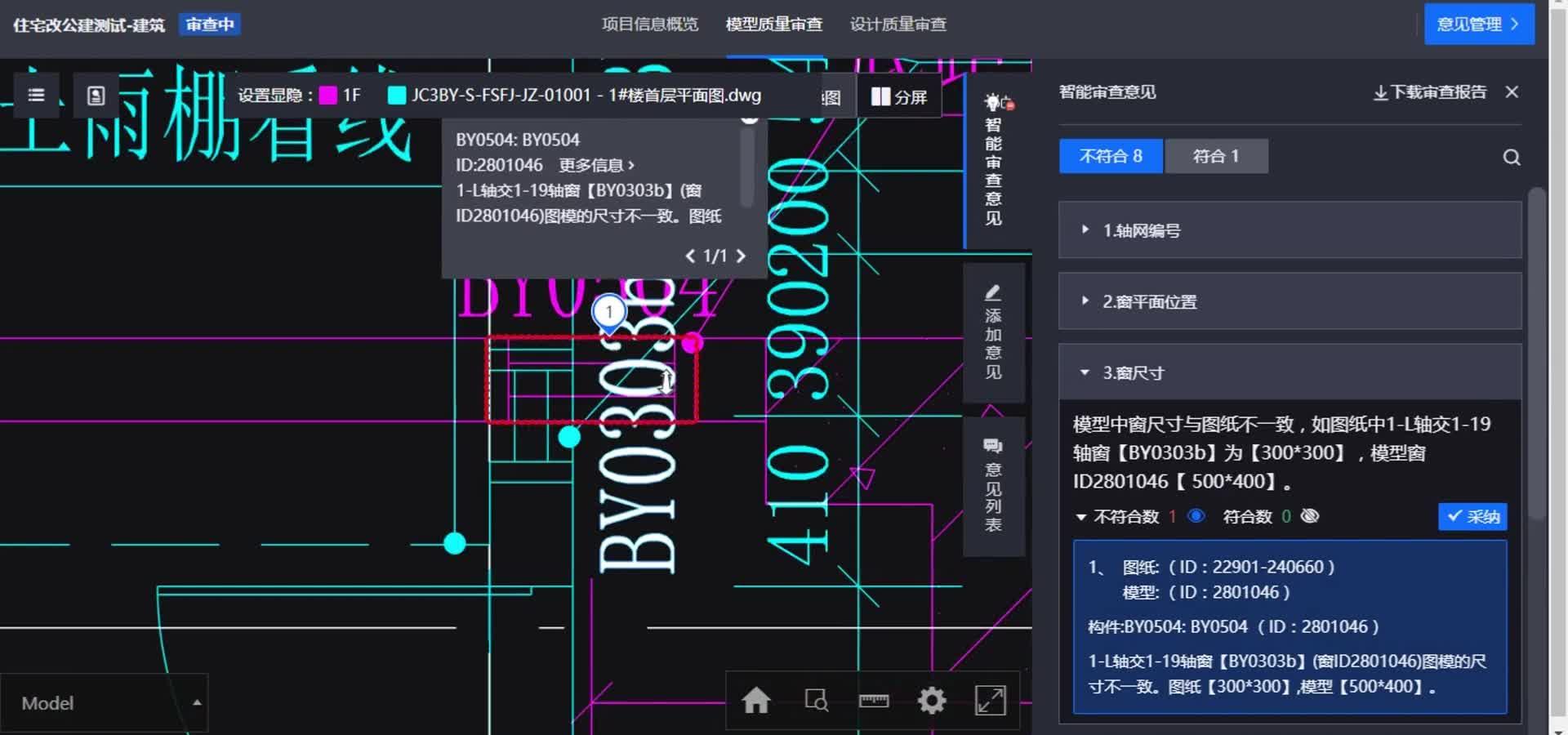Toggle visibility eye for 不符合数
Image resolution: width=1568 pixels, height=735 pixels.
[x=1196, y=516]
